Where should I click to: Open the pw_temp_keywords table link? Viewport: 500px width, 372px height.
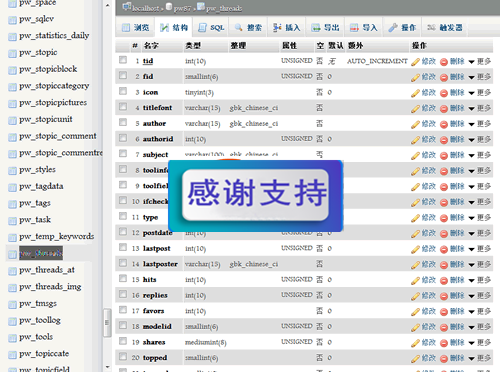(x=57, y=237)
